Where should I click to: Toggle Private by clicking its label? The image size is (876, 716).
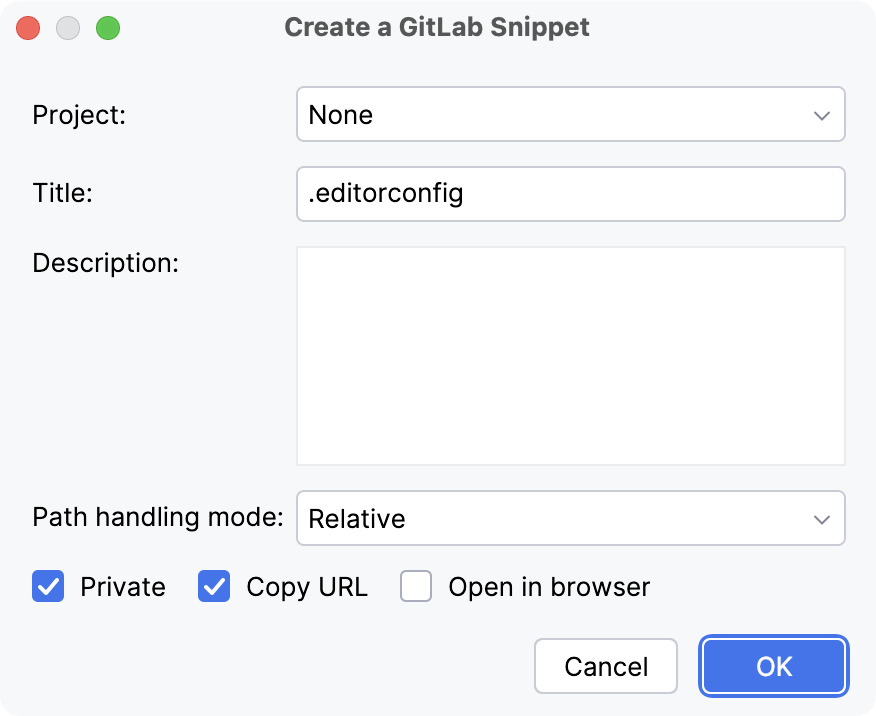tap(122, 587)
